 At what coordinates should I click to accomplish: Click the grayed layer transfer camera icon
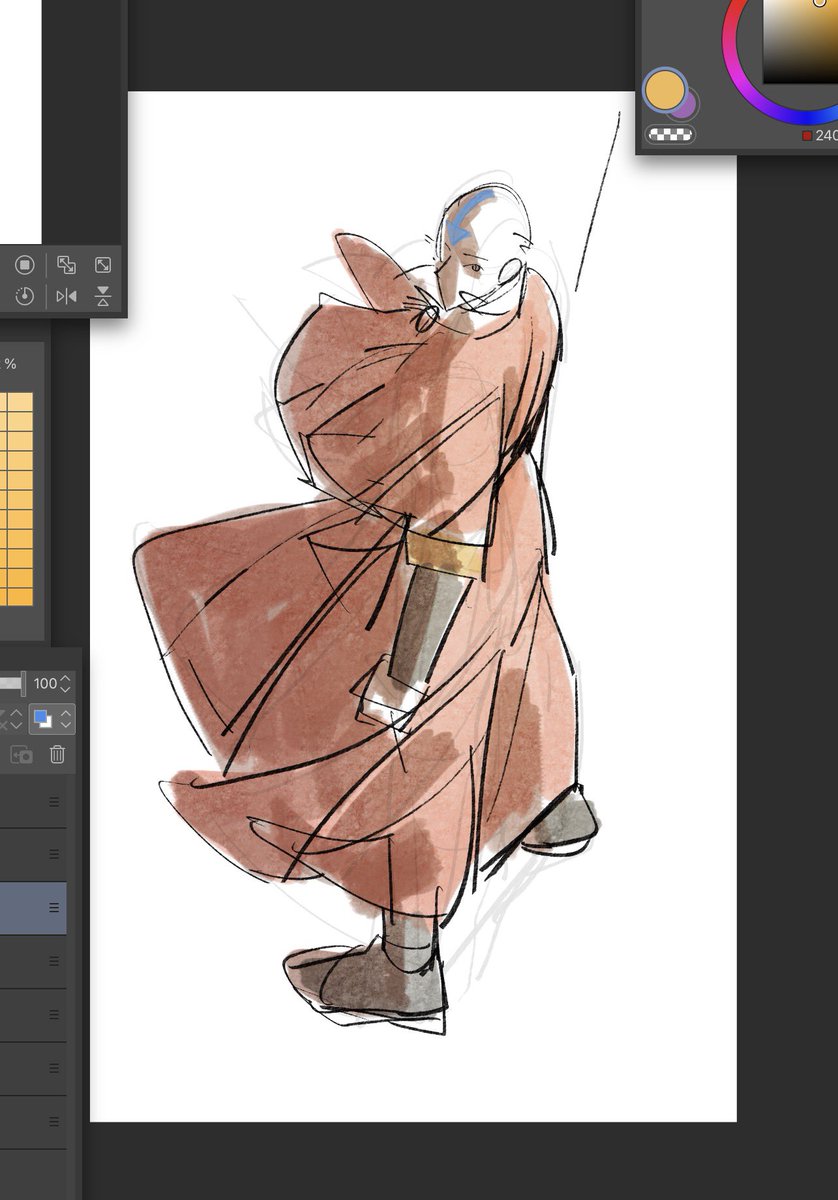coord(21,755)
